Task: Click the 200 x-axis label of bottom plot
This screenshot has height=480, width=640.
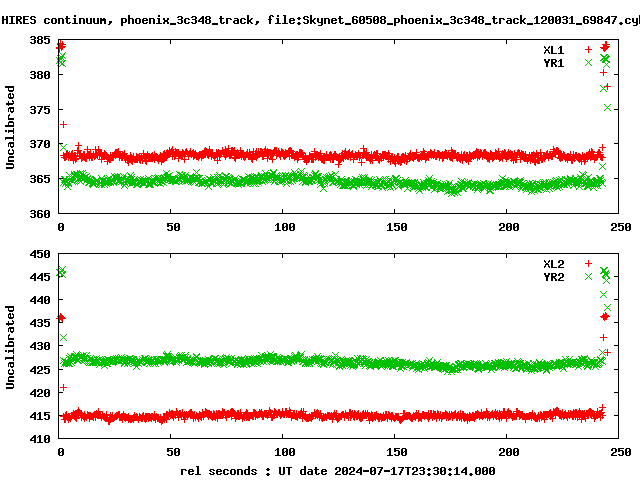Action: tap(509, 452)
